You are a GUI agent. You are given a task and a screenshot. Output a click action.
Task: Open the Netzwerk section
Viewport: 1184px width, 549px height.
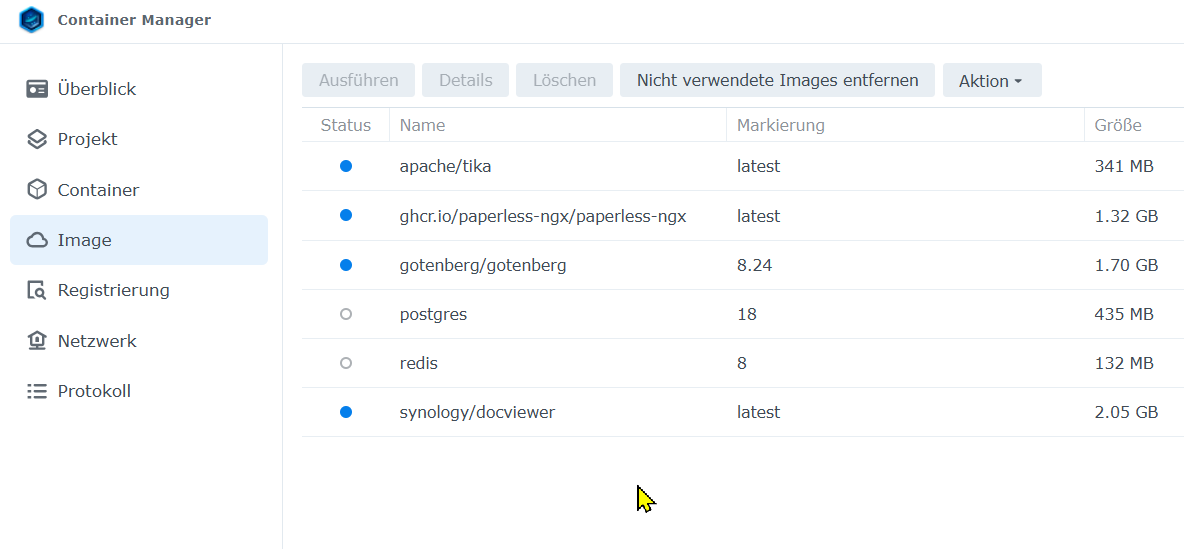coord(97,341)
